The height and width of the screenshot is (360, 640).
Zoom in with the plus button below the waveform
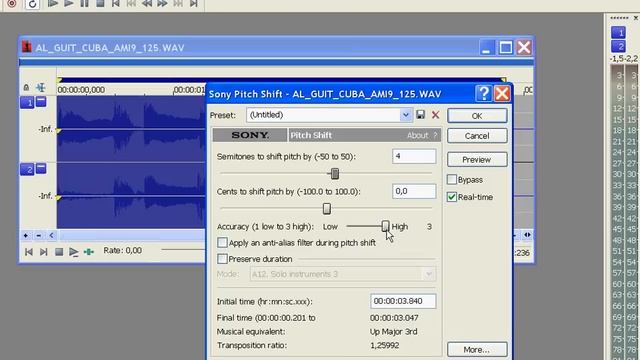click(x=26, y=236)
